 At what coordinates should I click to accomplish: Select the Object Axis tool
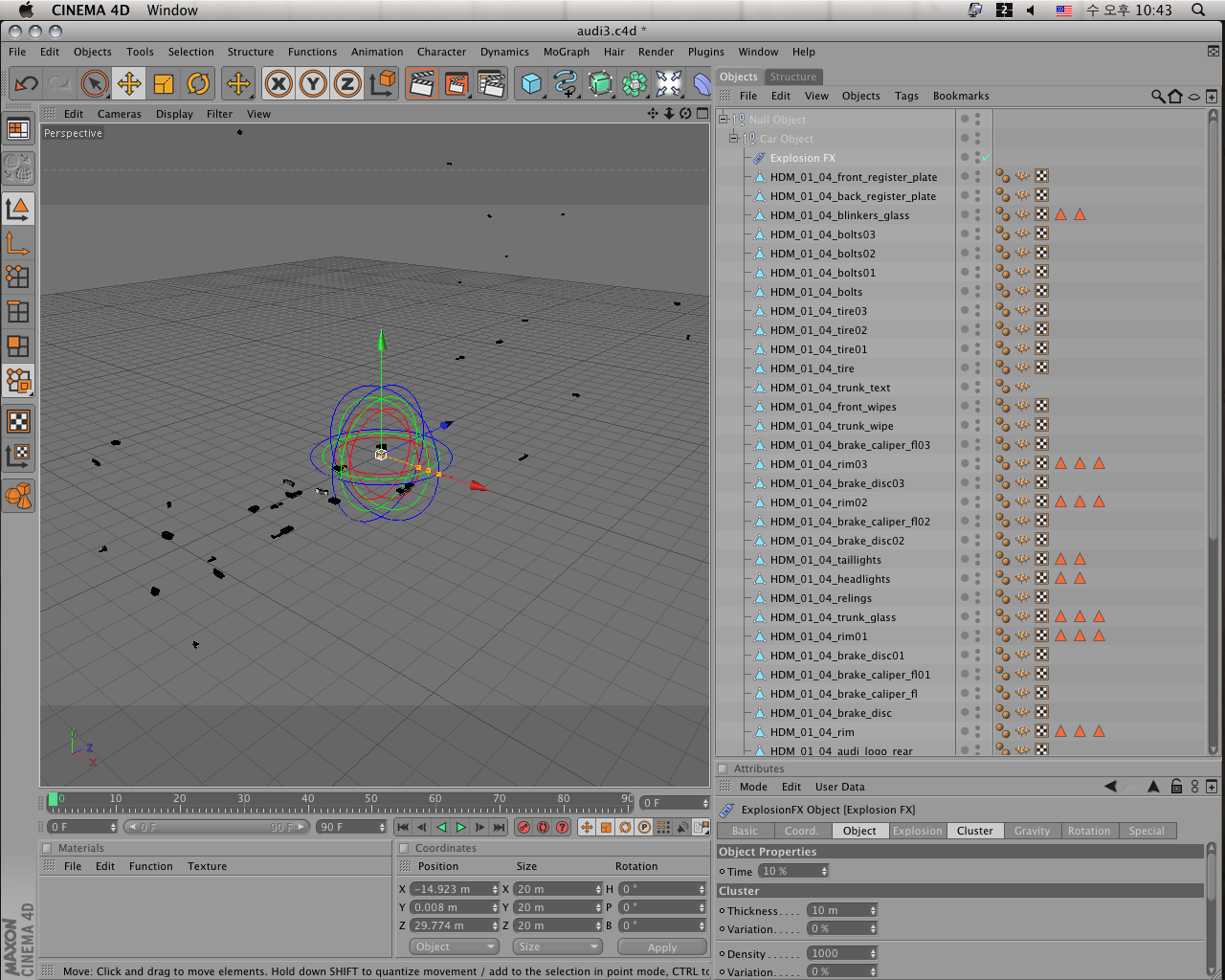18,243
